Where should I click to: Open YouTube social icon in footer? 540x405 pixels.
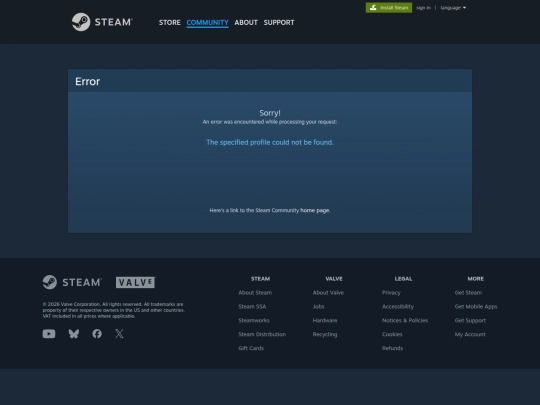49,333
